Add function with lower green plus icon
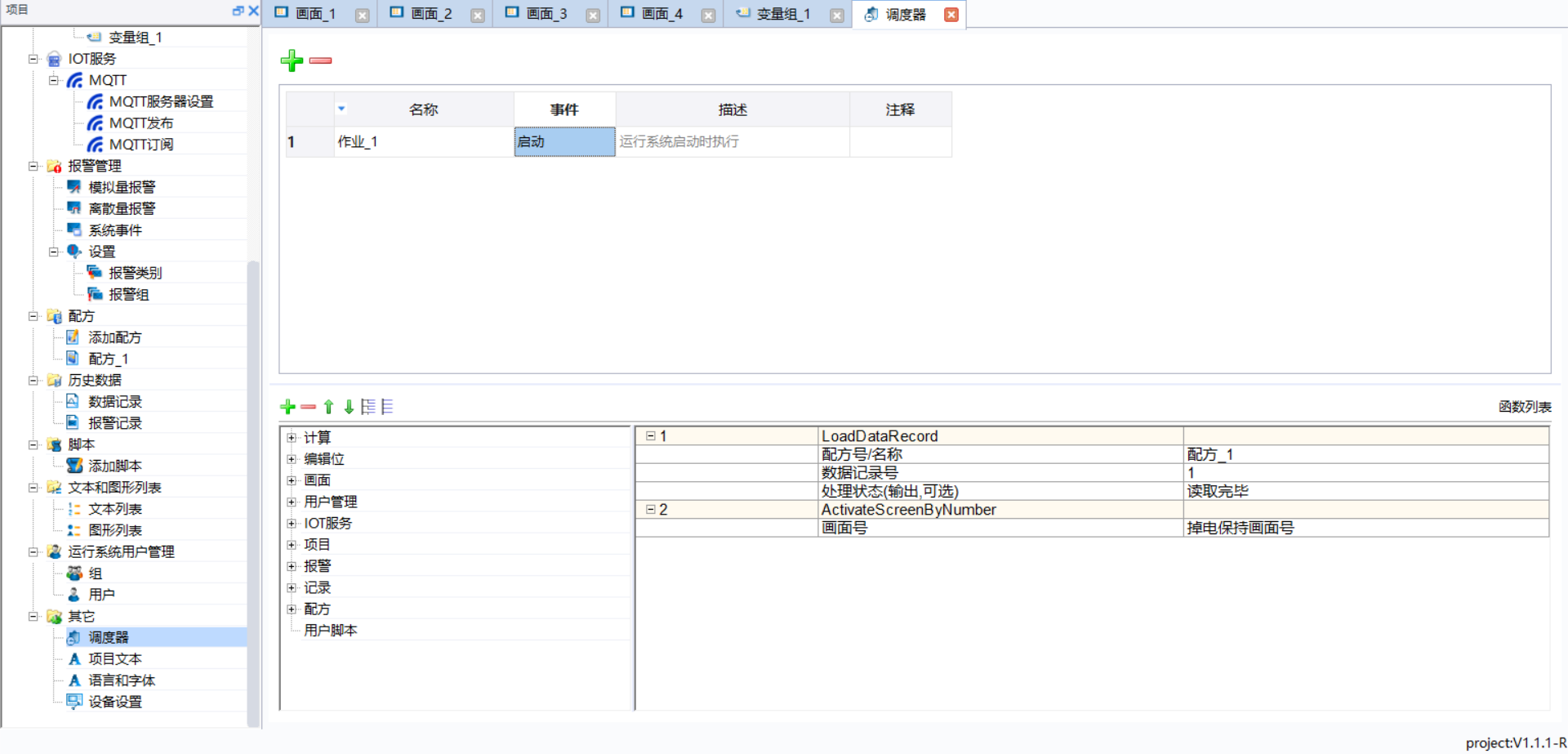Viewport: 1568px width, 754px height. pos(287,407)
